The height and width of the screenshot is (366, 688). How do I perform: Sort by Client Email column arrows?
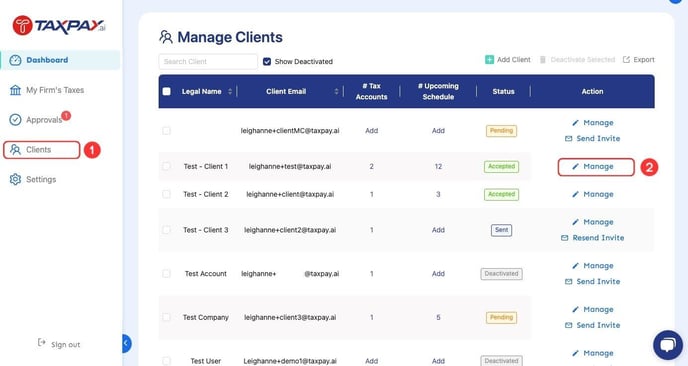pos(337,91)
